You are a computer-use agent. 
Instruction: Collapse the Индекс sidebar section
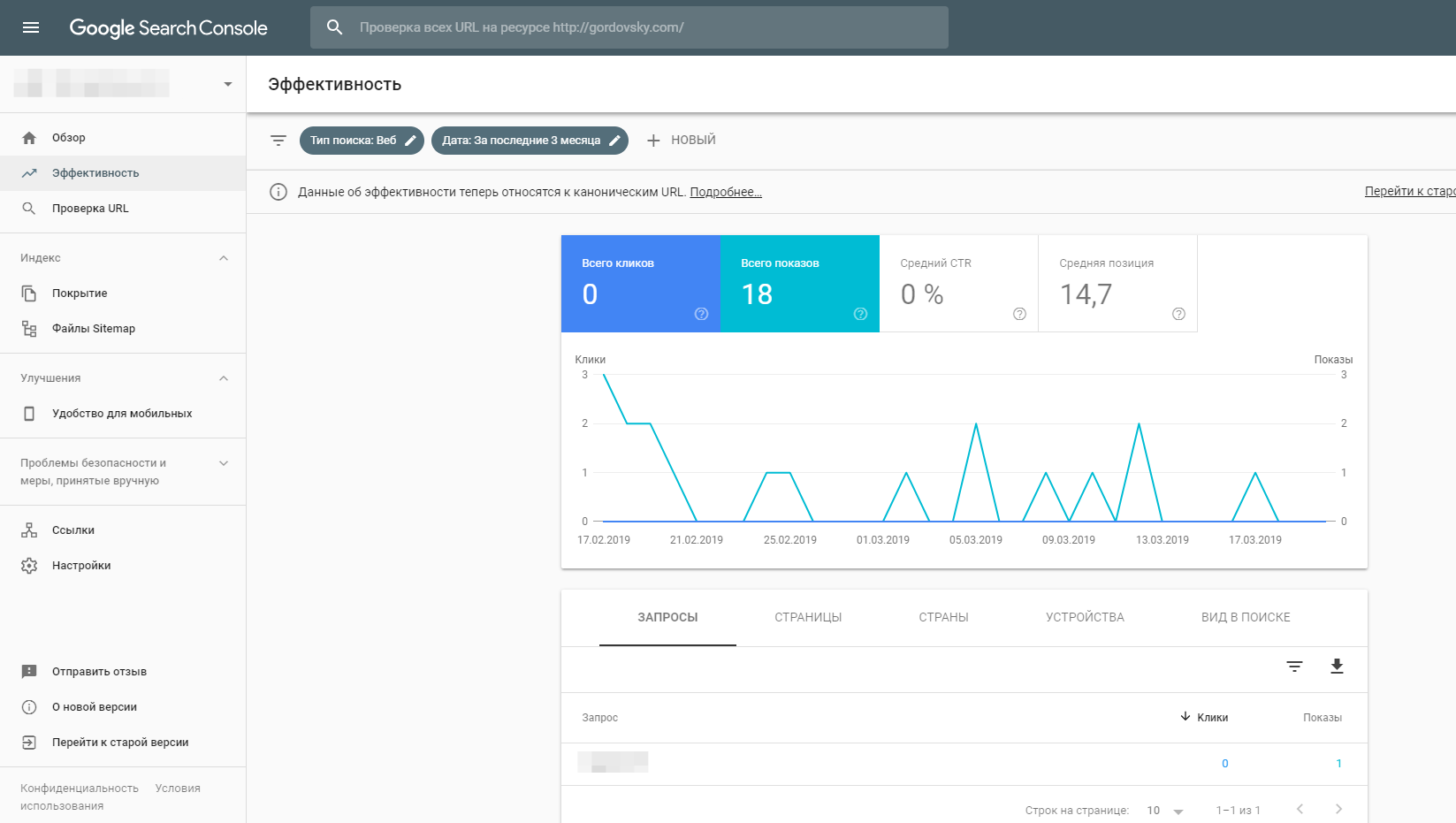[224, 258]
